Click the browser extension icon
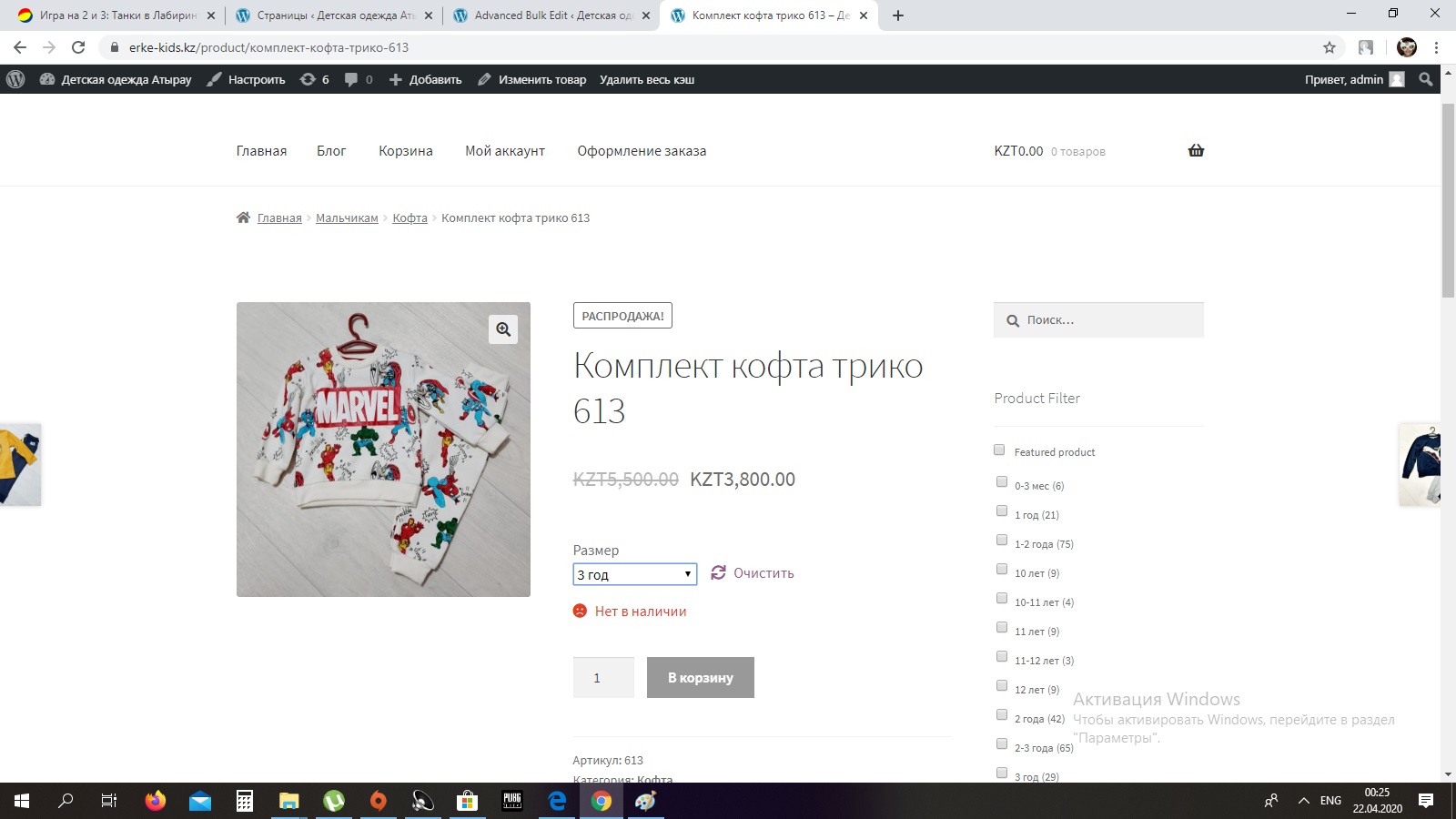The width and height of the screenshot is (1456, 819). [1366, 47]
